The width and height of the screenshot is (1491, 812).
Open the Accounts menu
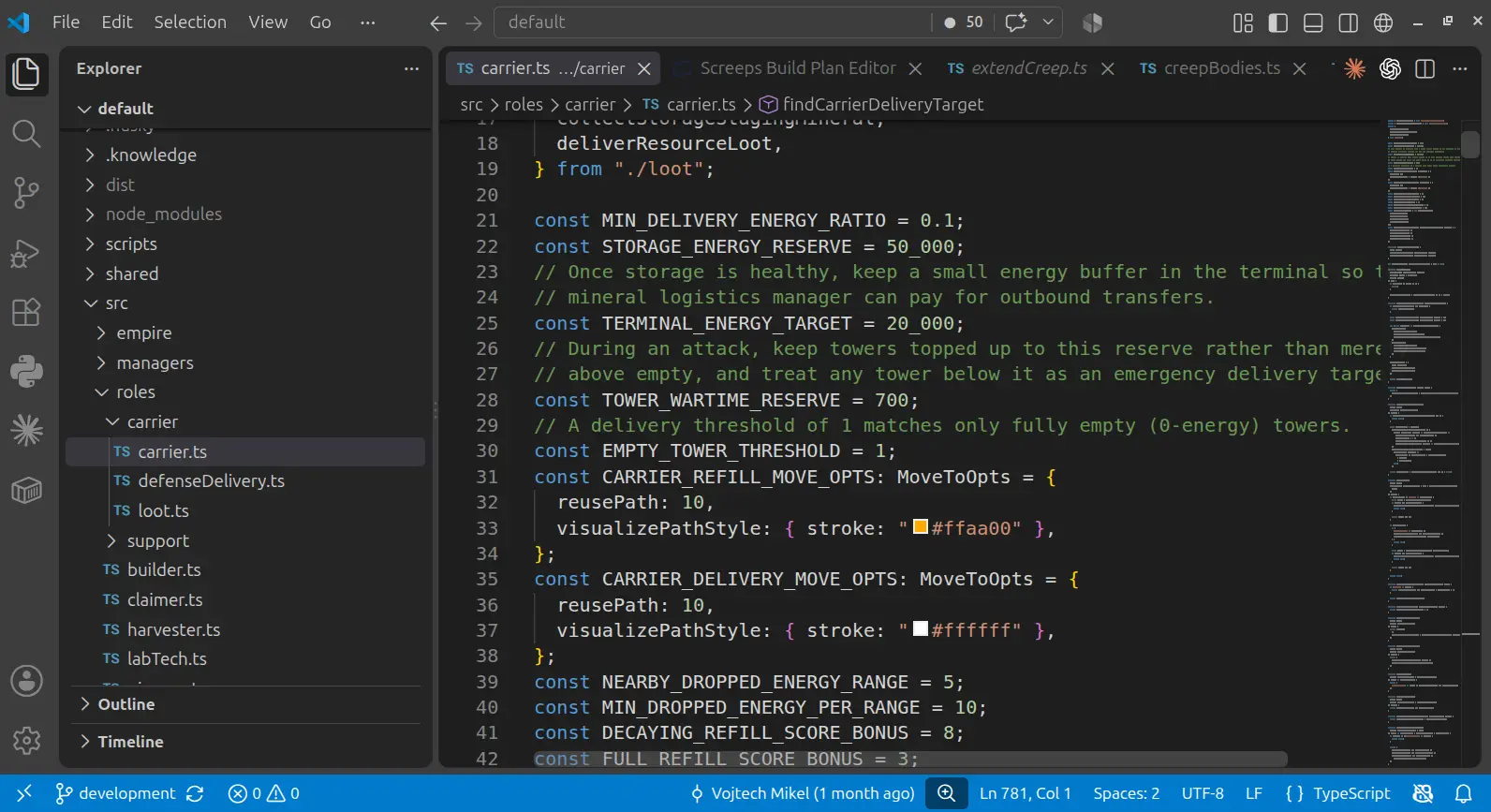(26, 681)
